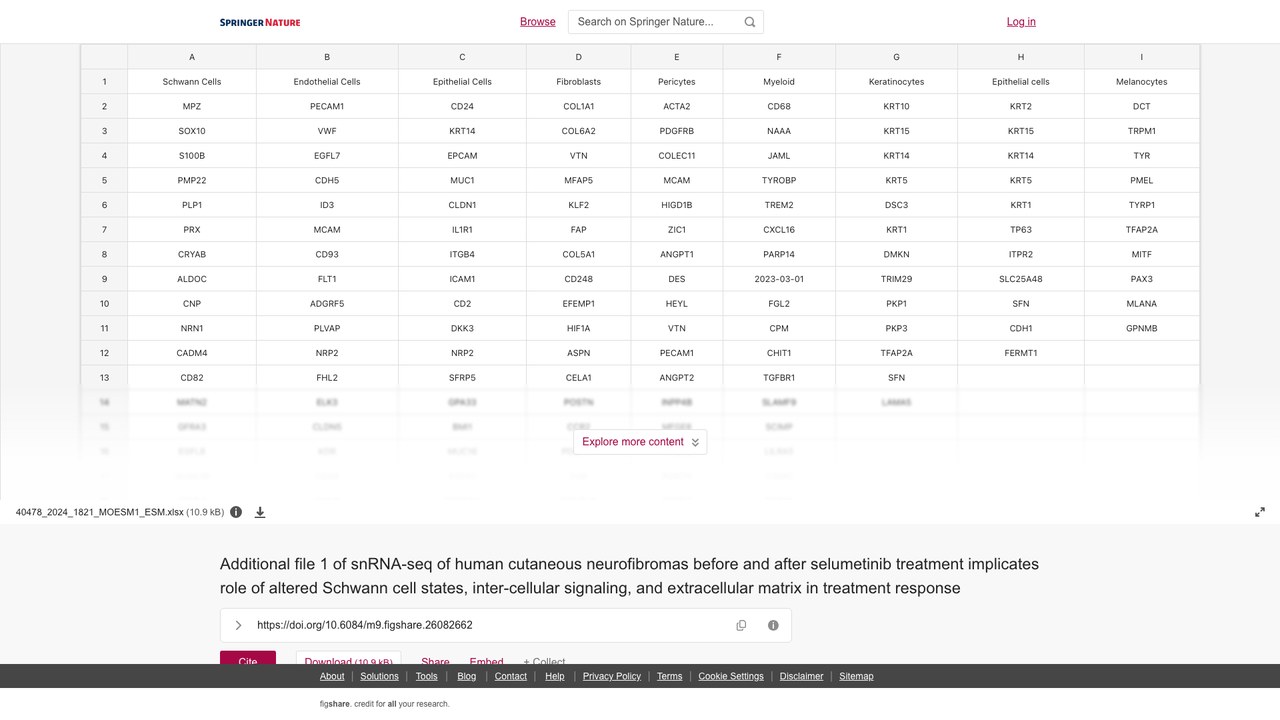Screen dimensions: 1280x720
Task: Click the FERMT1 cell
Action: pos(1021,353)
